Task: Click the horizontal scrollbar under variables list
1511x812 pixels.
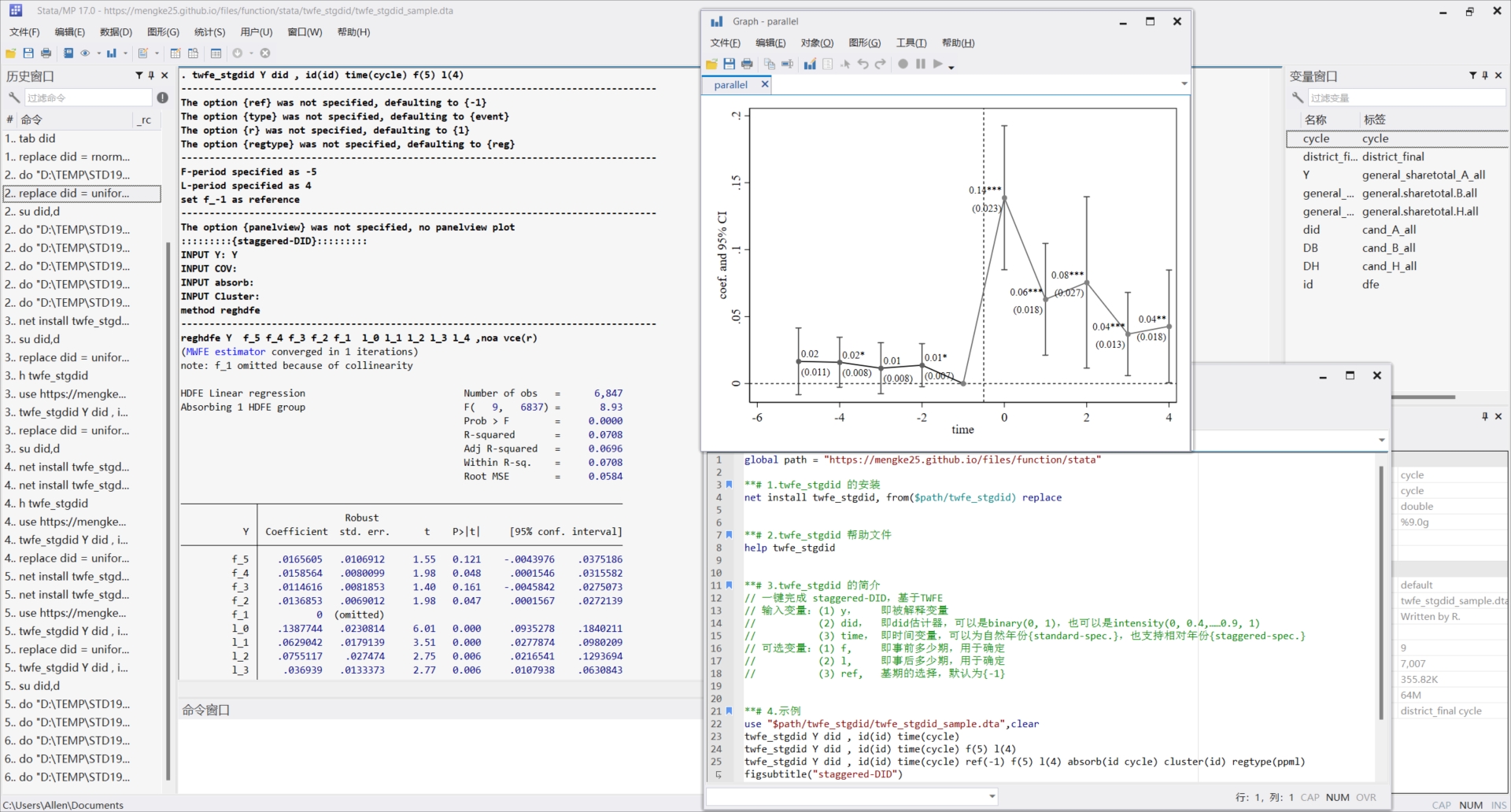Action: tap(1423, 397)
